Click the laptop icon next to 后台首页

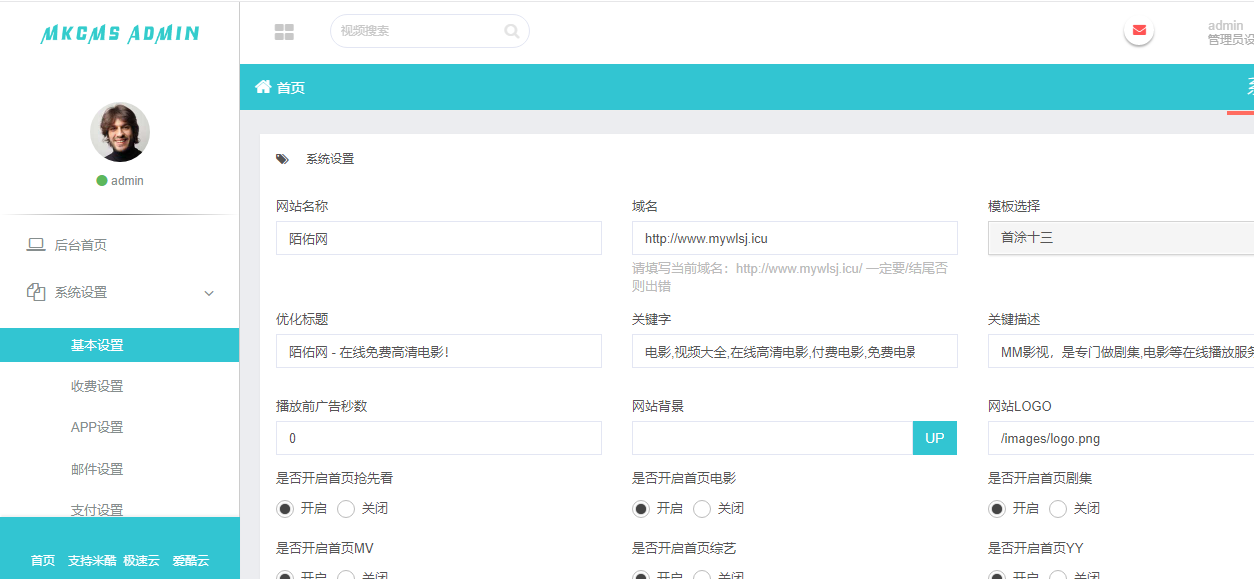coord(36,245)
